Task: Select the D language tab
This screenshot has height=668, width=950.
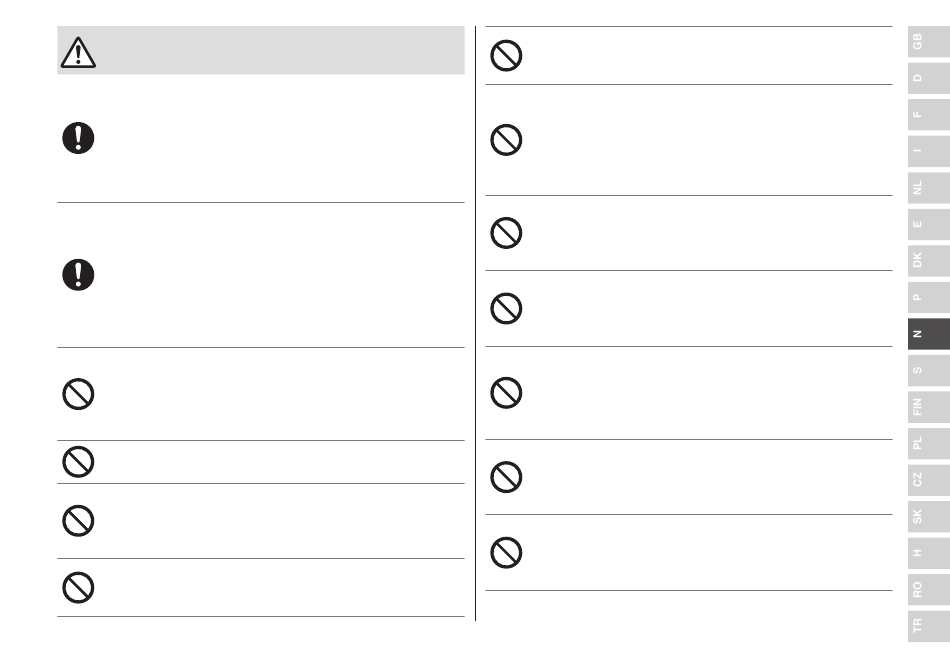Action: click(928, 79)
